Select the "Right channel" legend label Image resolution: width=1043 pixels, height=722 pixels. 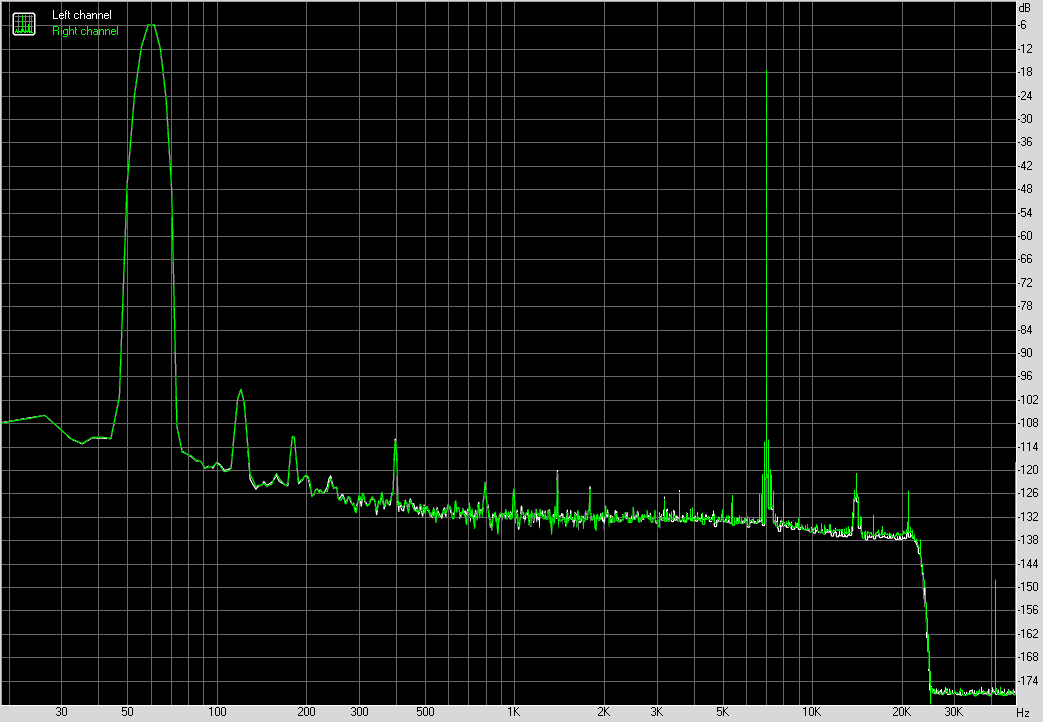coord(85,31)
